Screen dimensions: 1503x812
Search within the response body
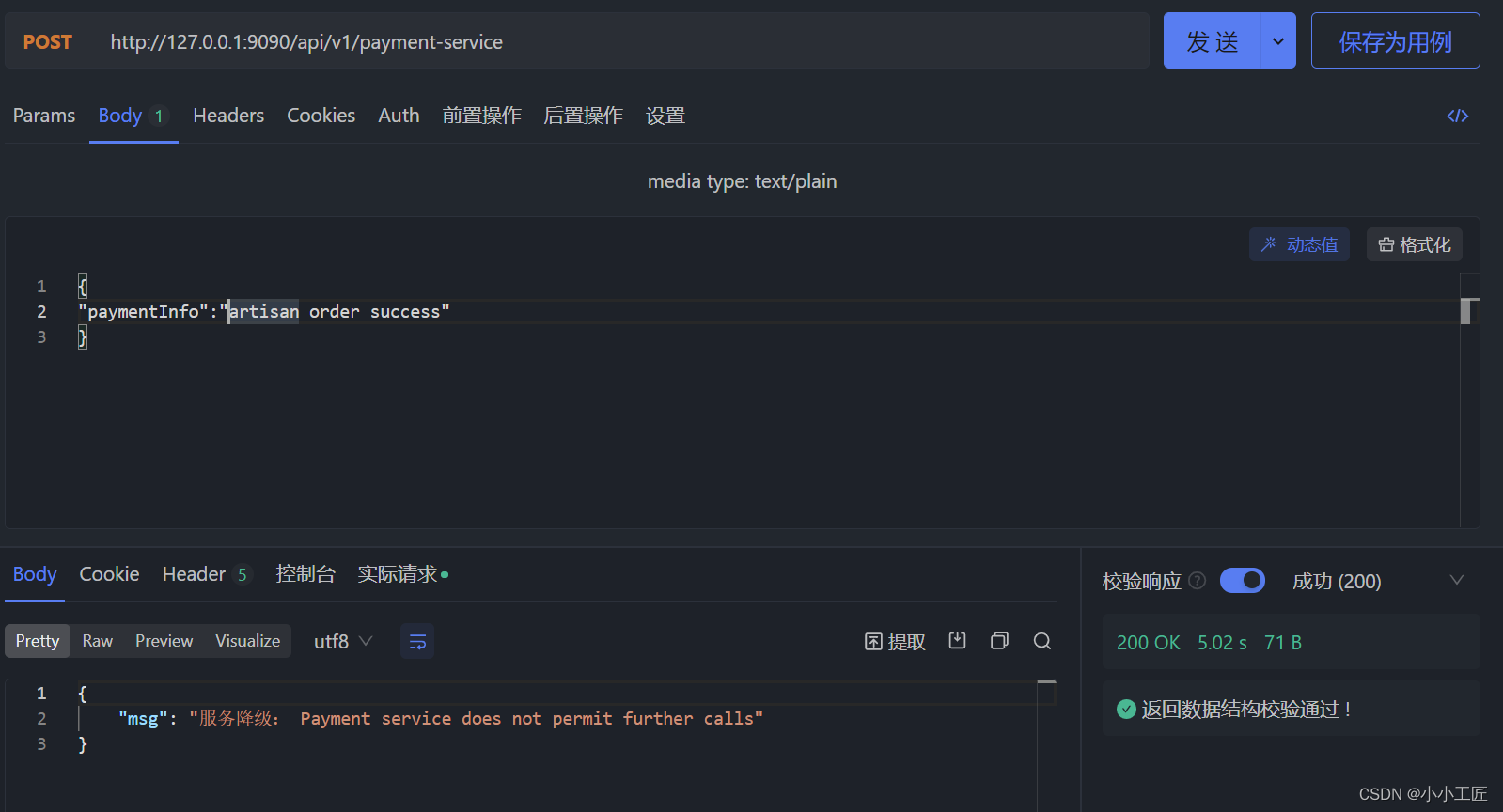[1041, 641]
